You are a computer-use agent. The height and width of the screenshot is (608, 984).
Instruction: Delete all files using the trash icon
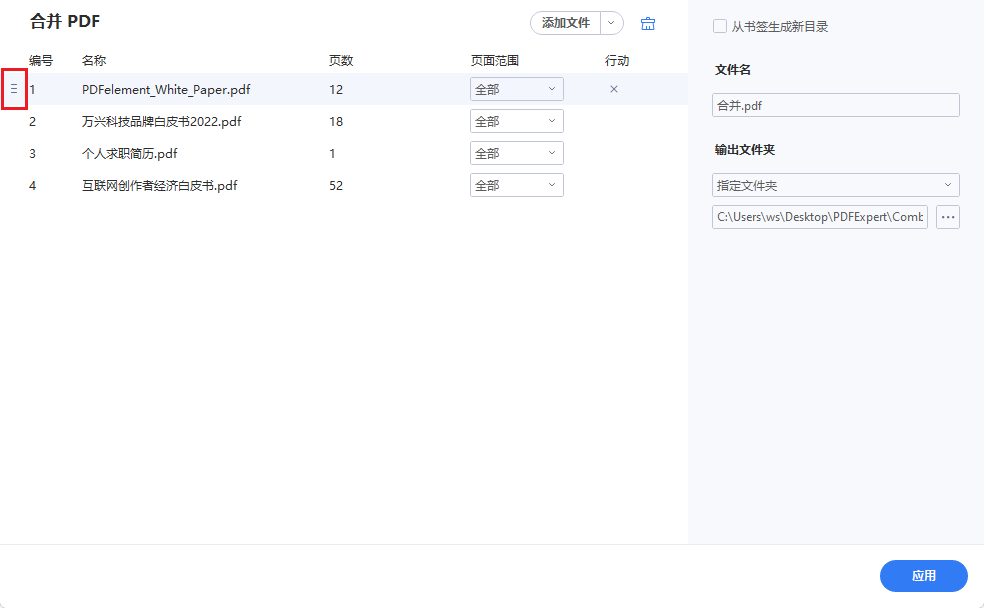click(648, 22)
